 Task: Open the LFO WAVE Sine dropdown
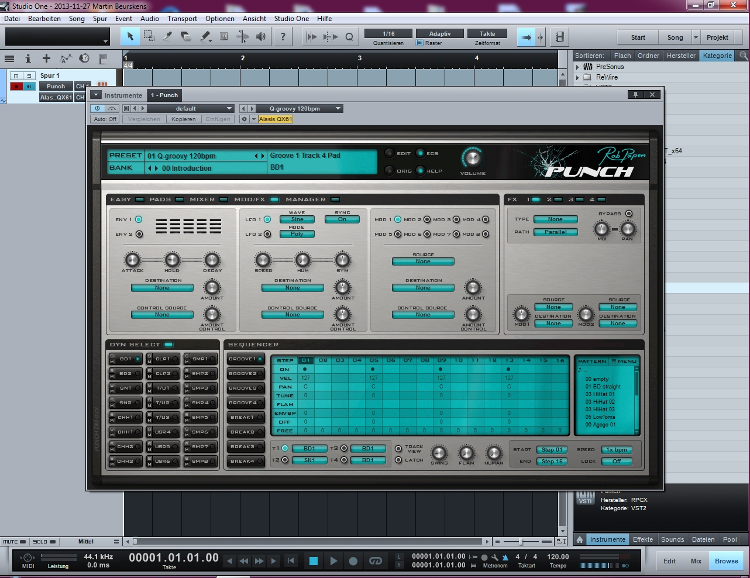coord(297,219)
